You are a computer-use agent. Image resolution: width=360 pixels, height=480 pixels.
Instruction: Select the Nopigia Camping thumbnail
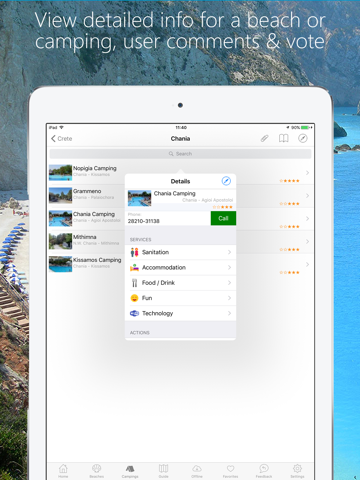point(60,173)
